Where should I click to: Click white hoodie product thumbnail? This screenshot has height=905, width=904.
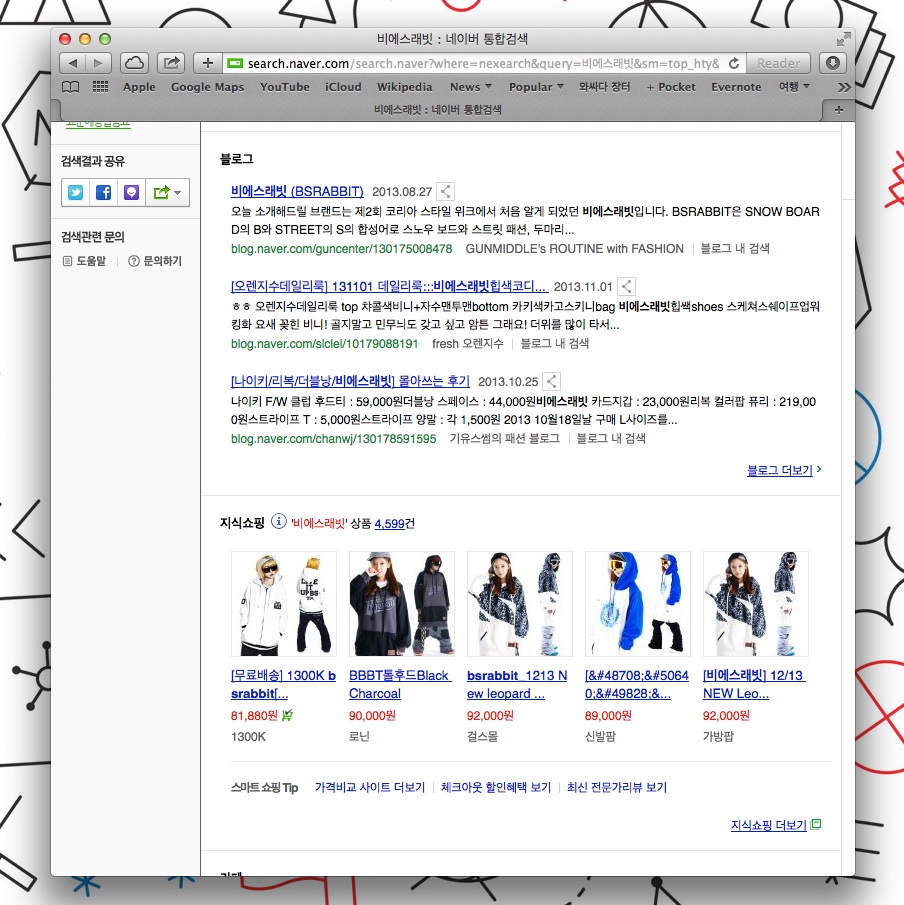[x=283, y=604]
